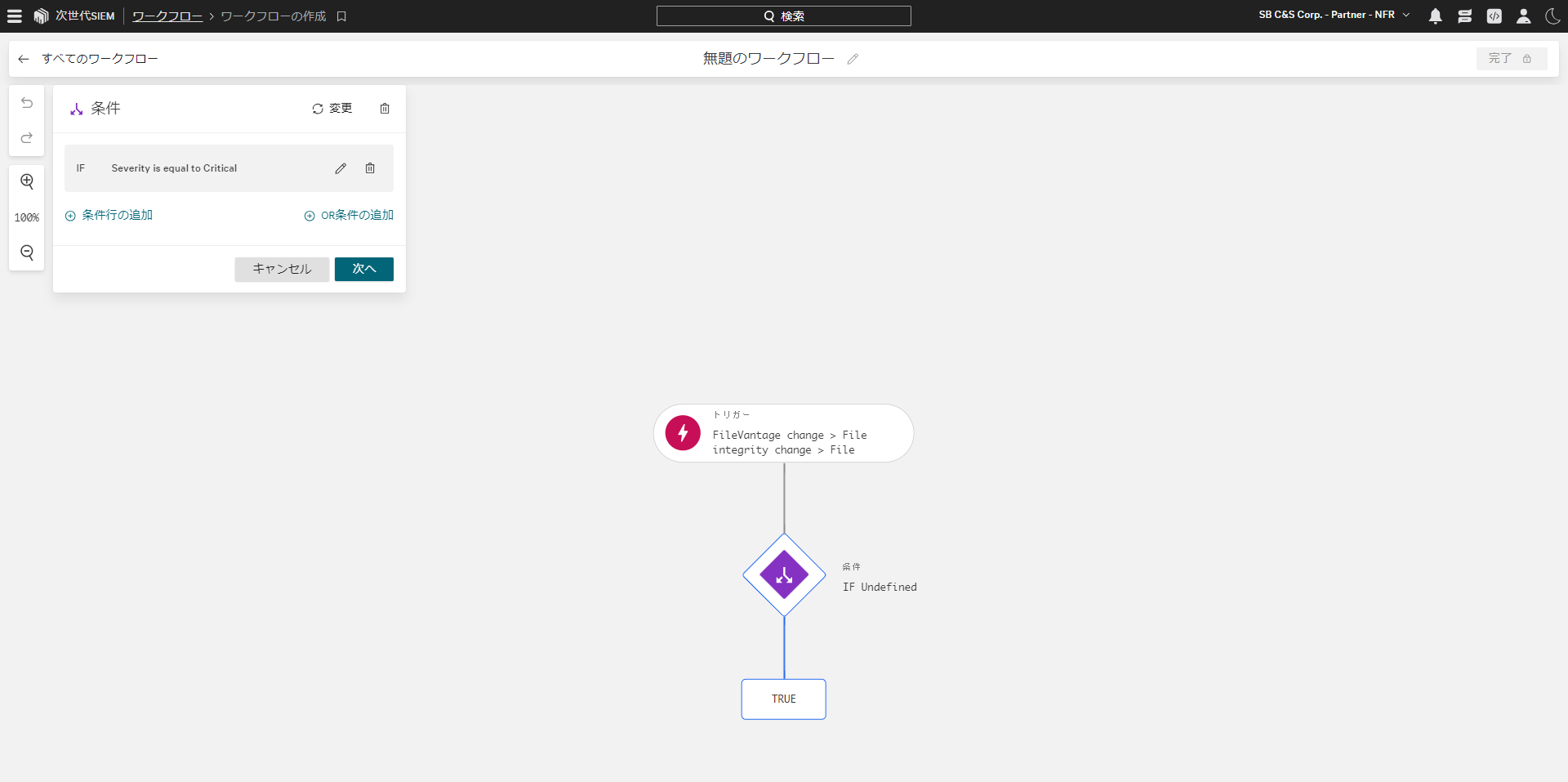
Task: Click the trigger lightning bolt icon
Action: pyautogui.click(x=683, y=433)
